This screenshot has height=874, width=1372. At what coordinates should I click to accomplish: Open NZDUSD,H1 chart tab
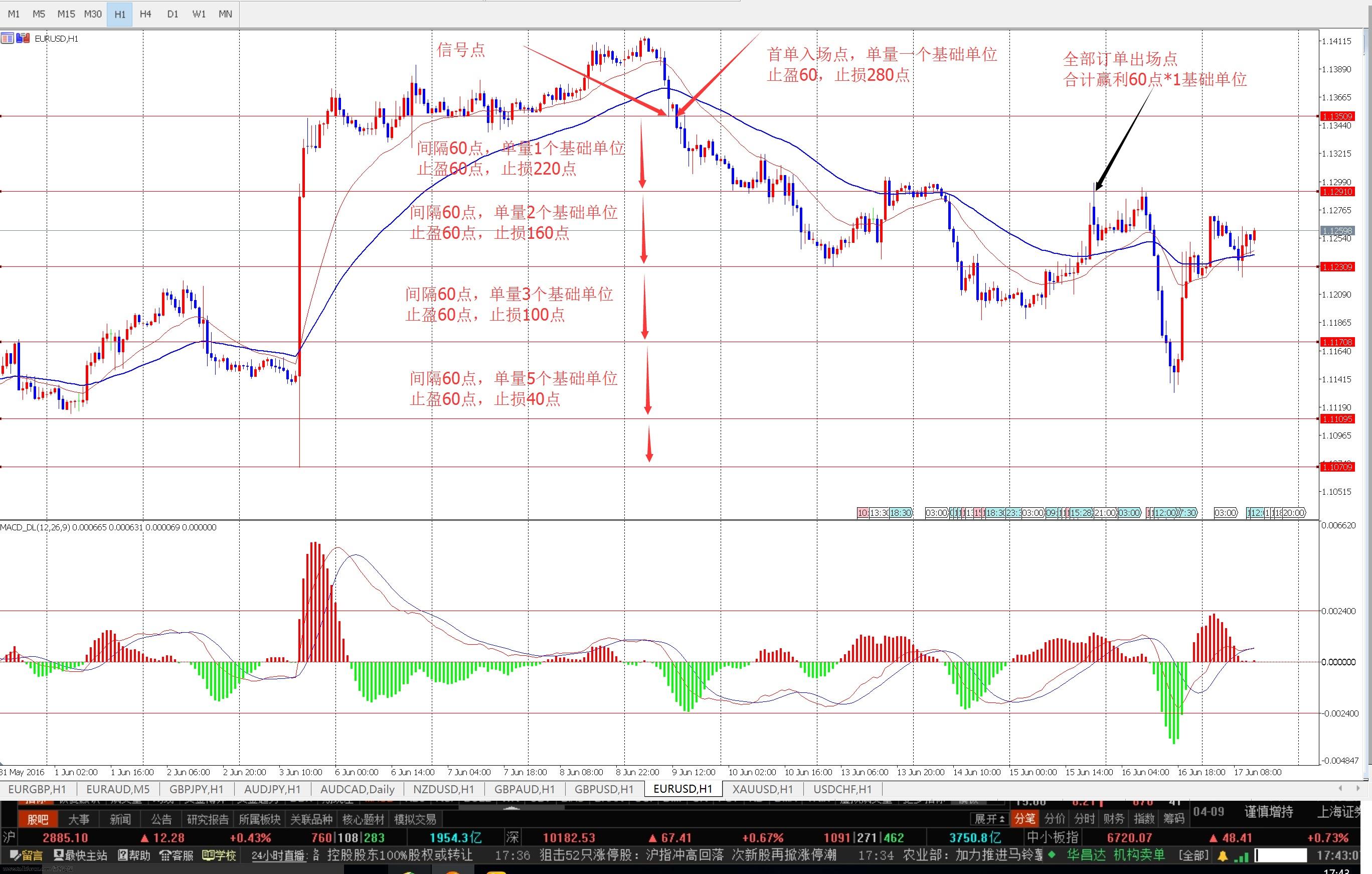444,789
